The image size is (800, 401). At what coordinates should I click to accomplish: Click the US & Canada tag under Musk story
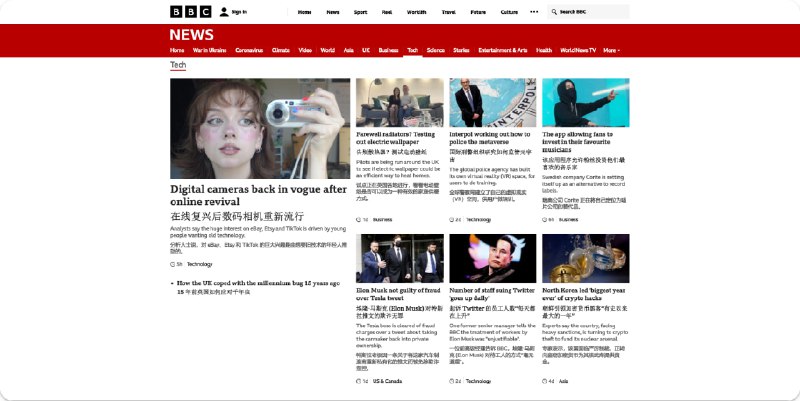(x=387, y=380)
